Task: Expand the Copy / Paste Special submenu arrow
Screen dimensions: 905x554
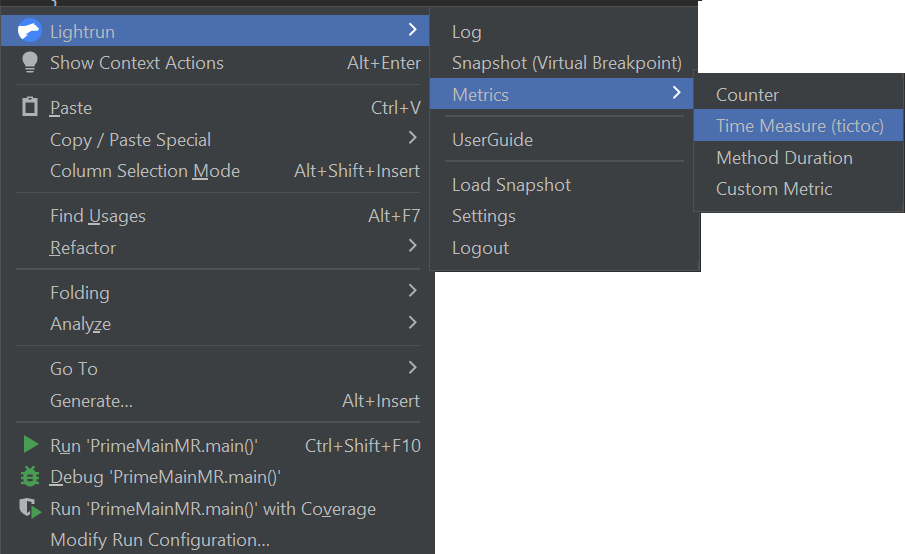Action: coord(413,138)
